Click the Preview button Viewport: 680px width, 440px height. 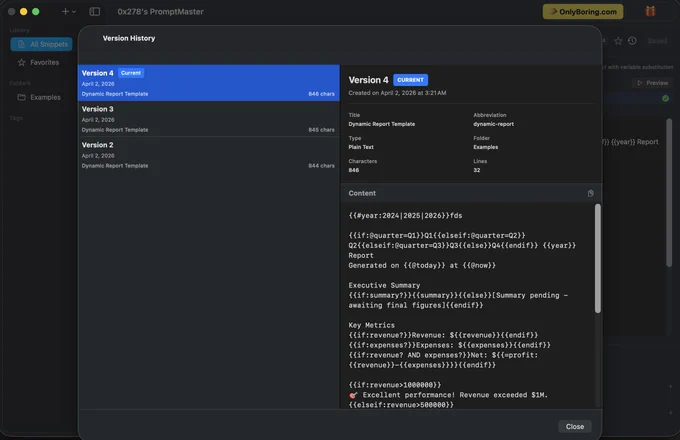(653, 83)
